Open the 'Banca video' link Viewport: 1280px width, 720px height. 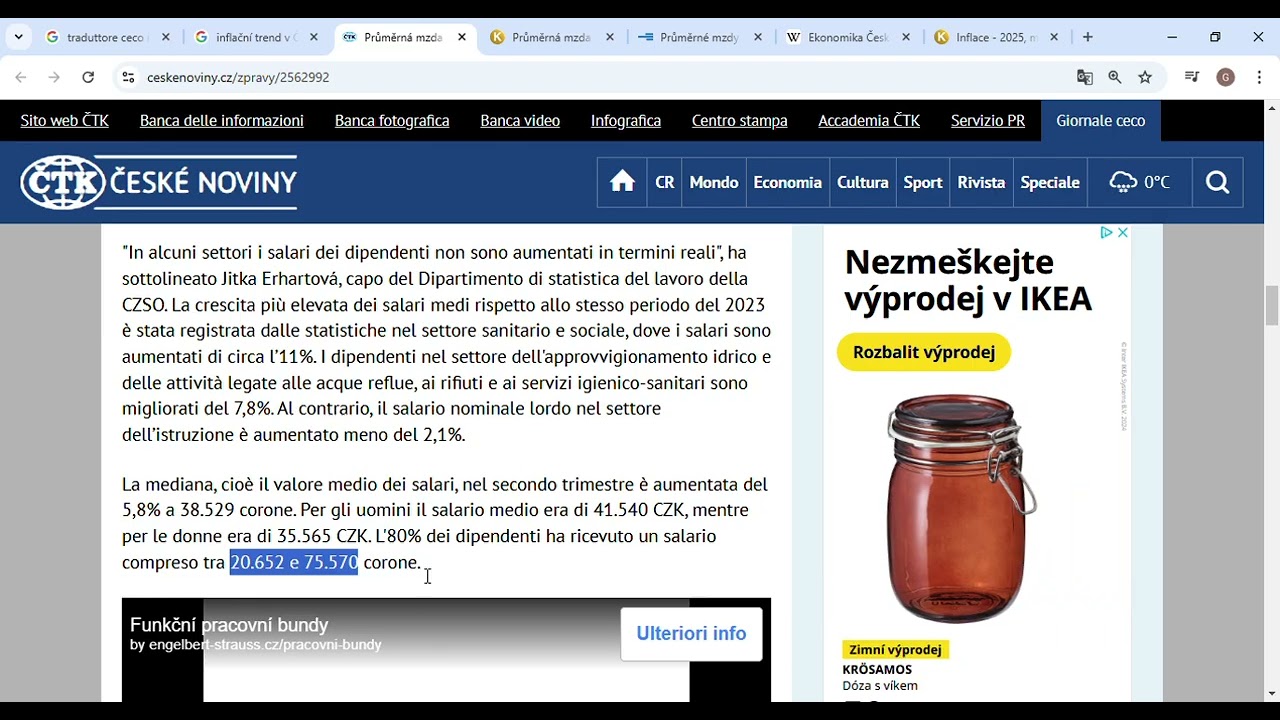tap(520, 120)
